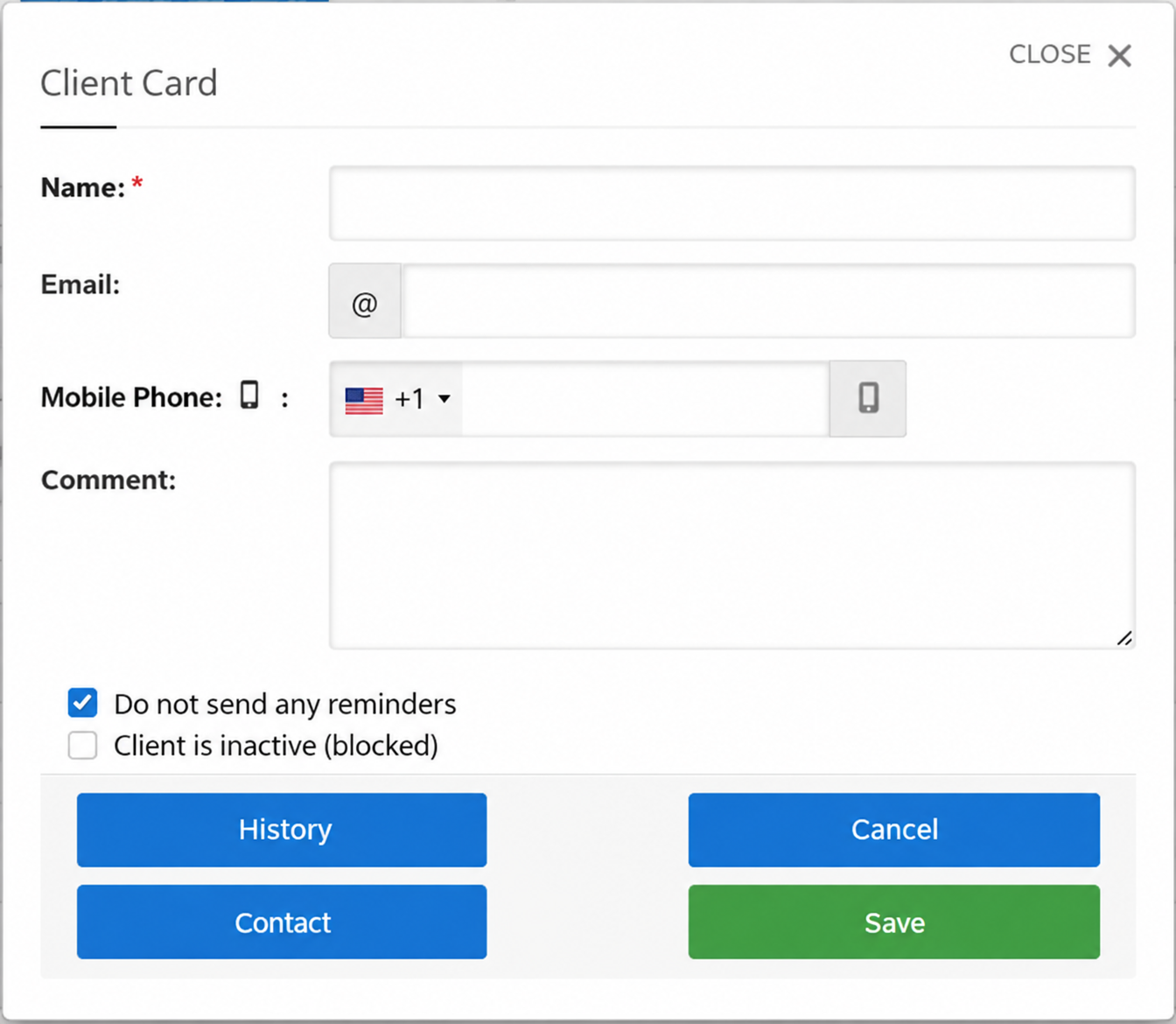Click the @ icon beside the Email field
Image resolution: width=1176 pixels, height=1024 pixels.
365,302
